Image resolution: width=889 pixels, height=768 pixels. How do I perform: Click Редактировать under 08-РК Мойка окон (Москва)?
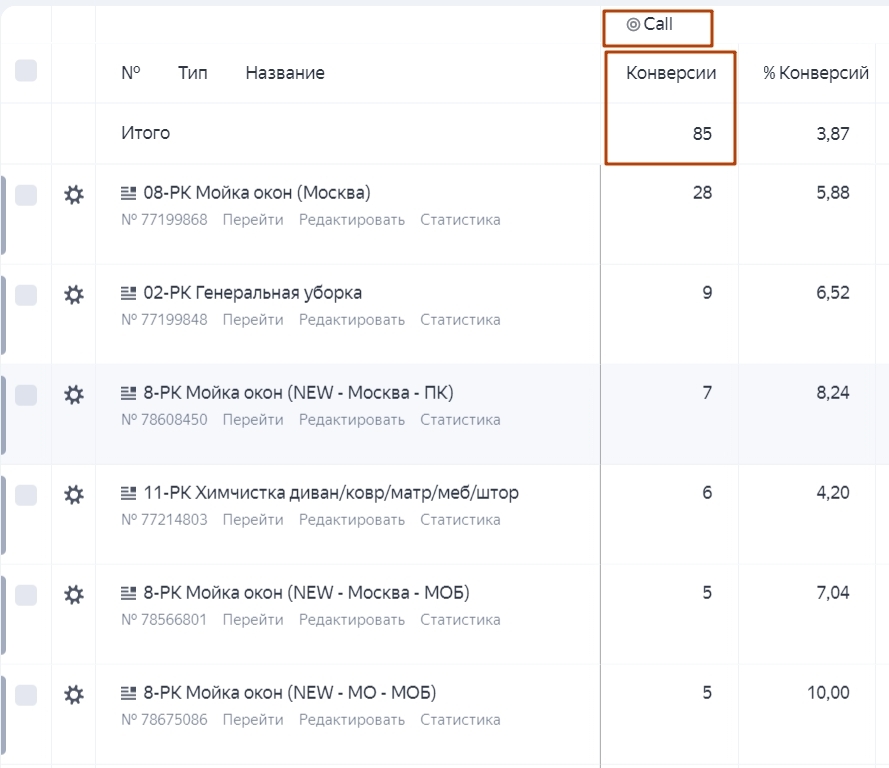click(x=352, y=220)
